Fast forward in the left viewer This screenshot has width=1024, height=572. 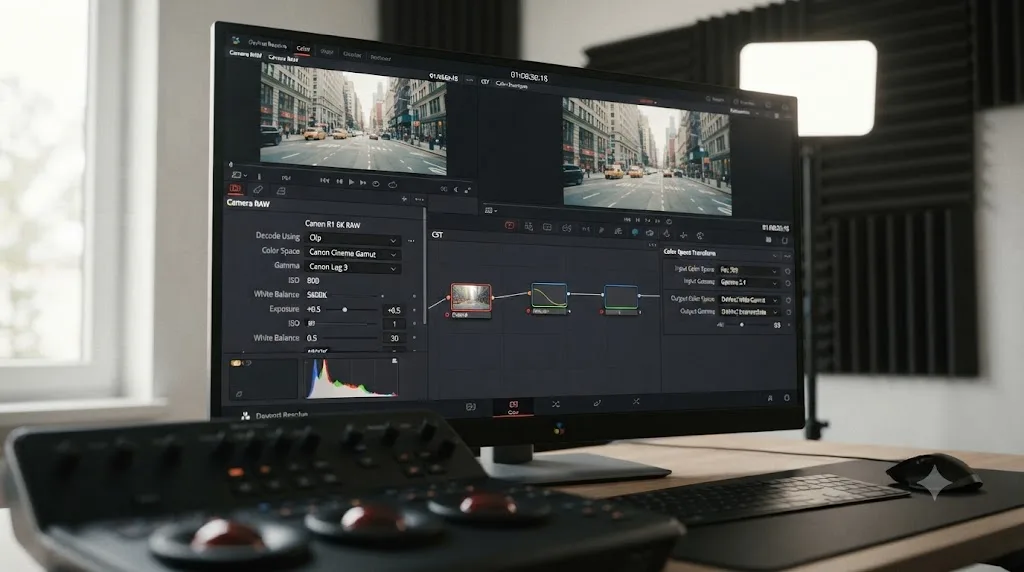point(363,183)
